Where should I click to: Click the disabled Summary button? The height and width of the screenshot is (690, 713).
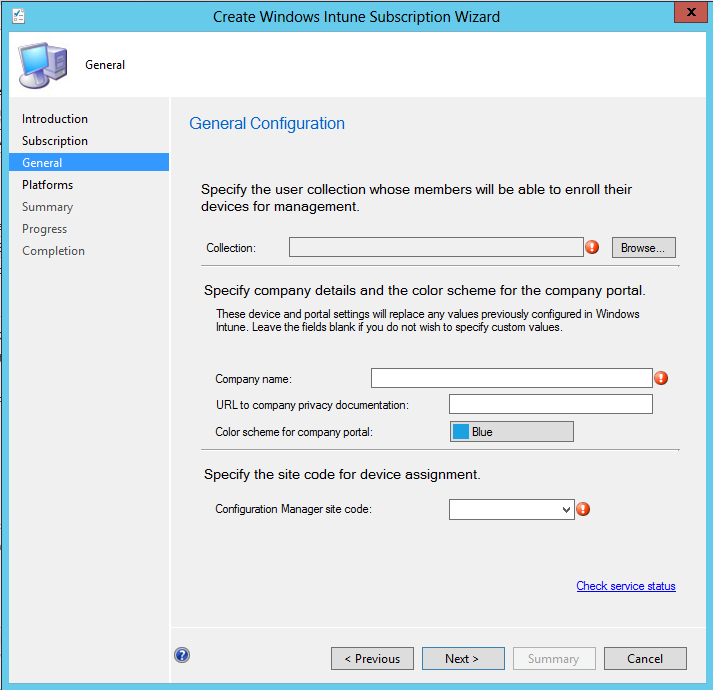pyautogui.click(x=554, y=658)
